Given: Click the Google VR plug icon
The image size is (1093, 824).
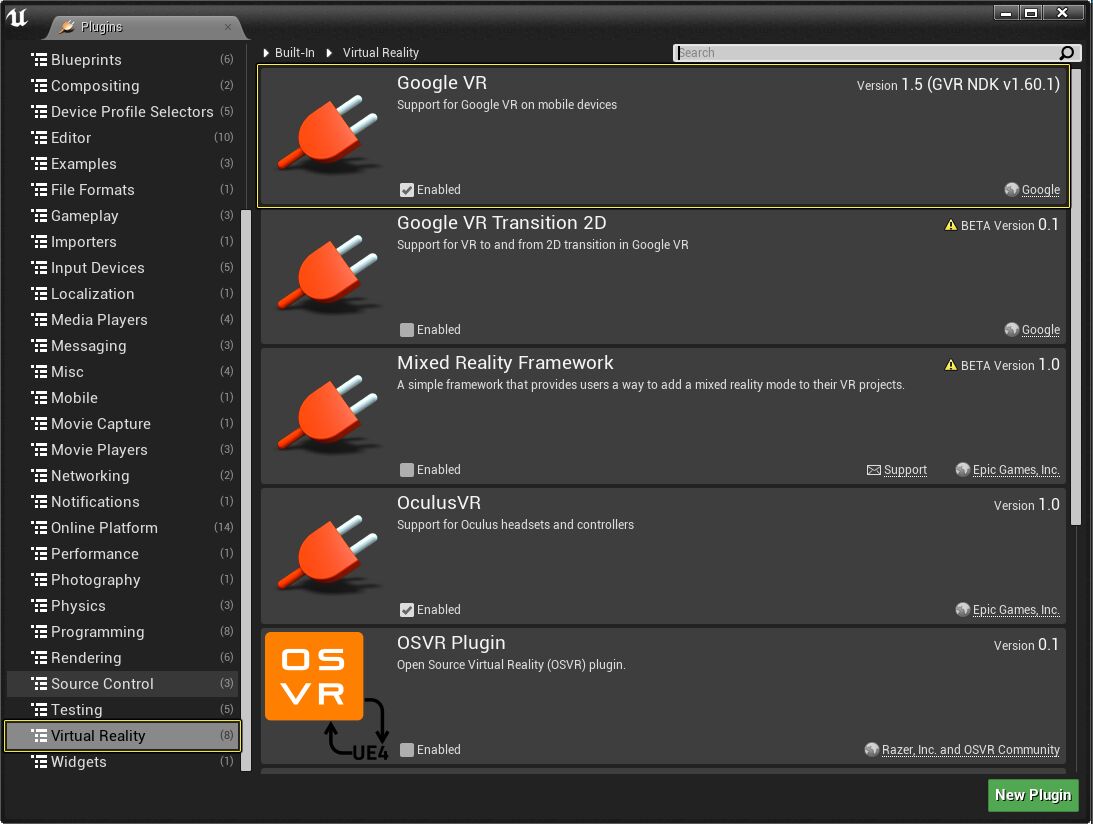Looking at the screenshot, I should 327,137.
